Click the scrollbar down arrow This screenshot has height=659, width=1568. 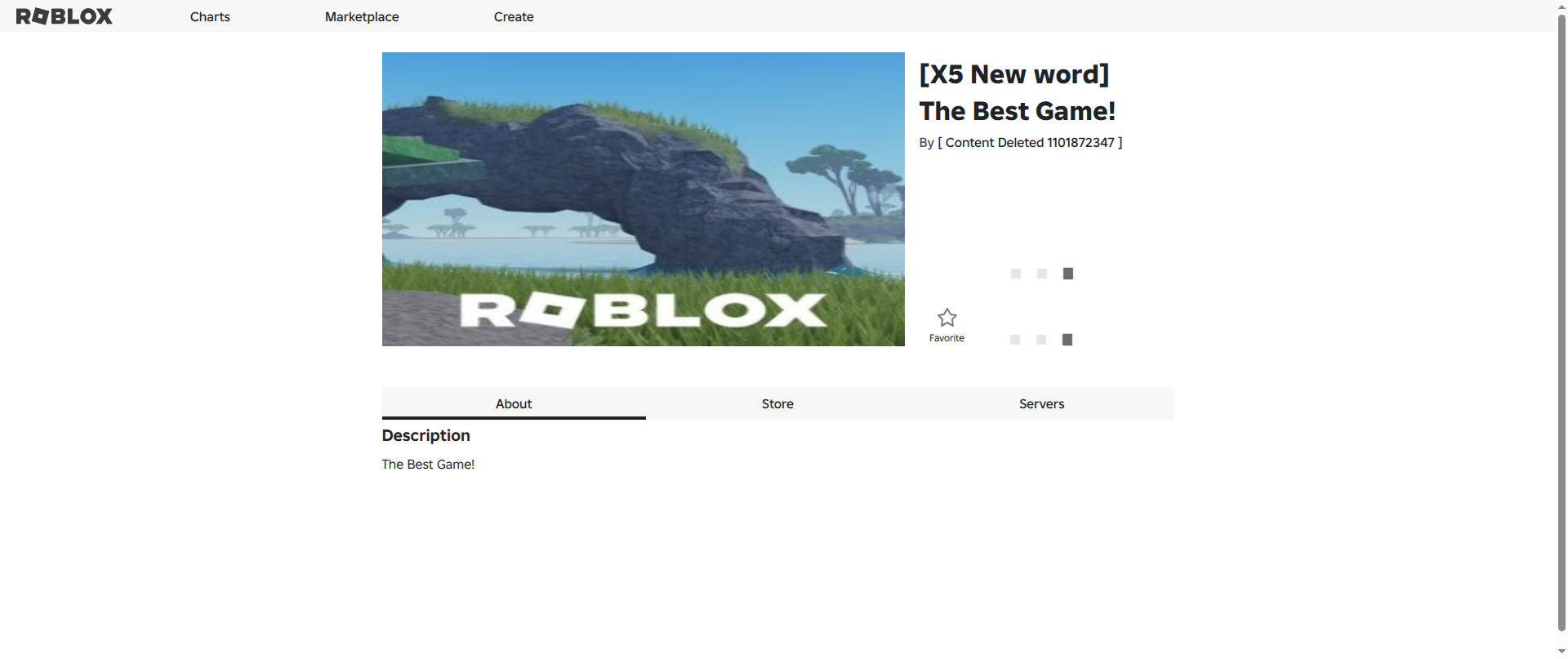tap(1561, 652)
